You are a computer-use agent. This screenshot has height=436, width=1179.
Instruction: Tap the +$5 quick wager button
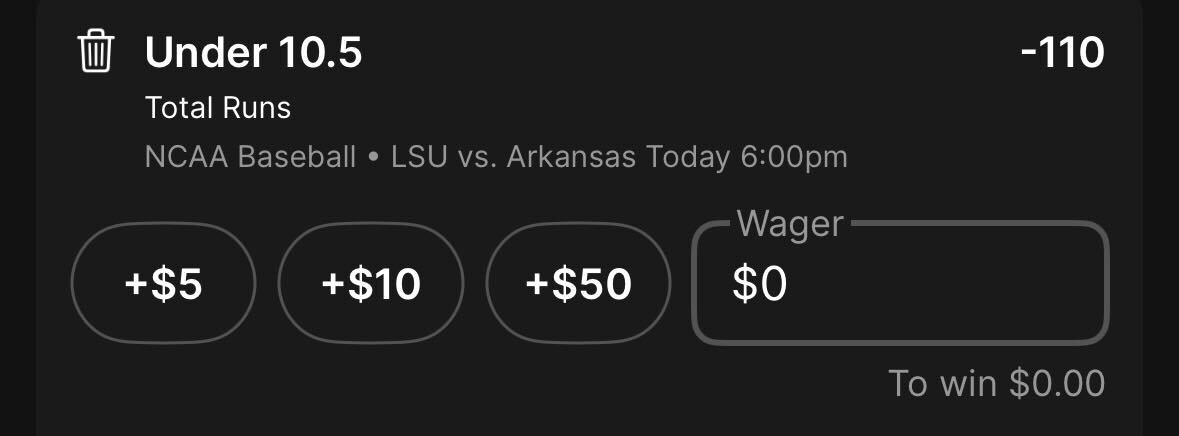[x=163, y=285]
